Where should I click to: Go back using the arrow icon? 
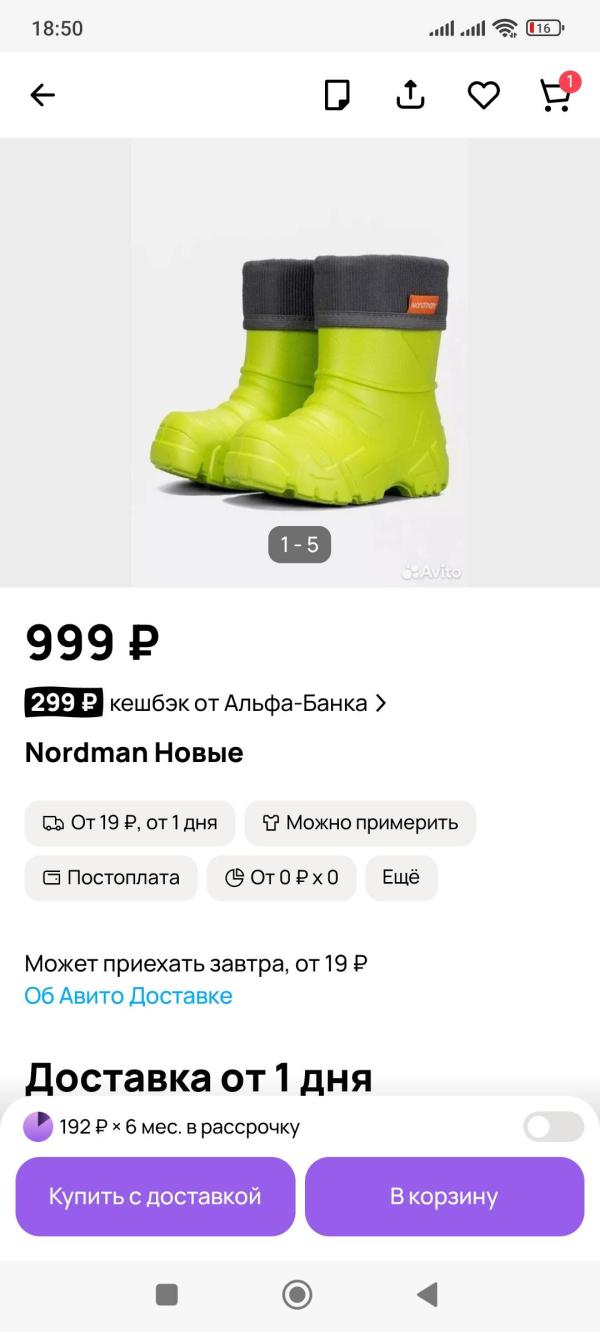(x=42, y=95)
